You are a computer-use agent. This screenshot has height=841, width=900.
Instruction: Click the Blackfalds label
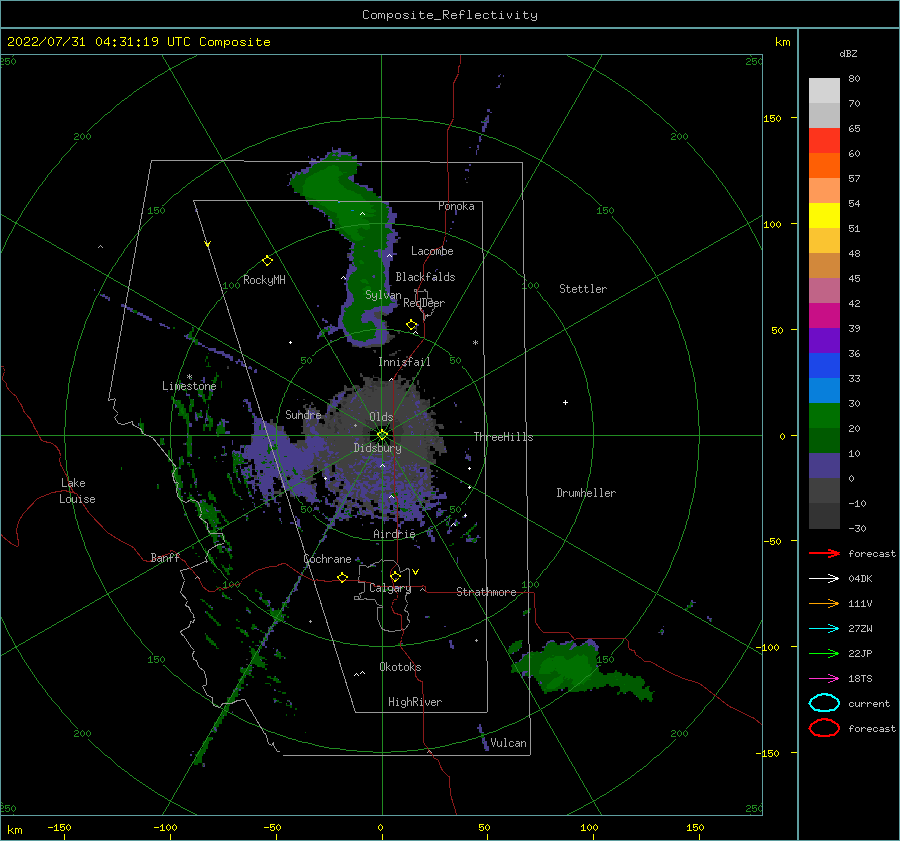(425, 277)
